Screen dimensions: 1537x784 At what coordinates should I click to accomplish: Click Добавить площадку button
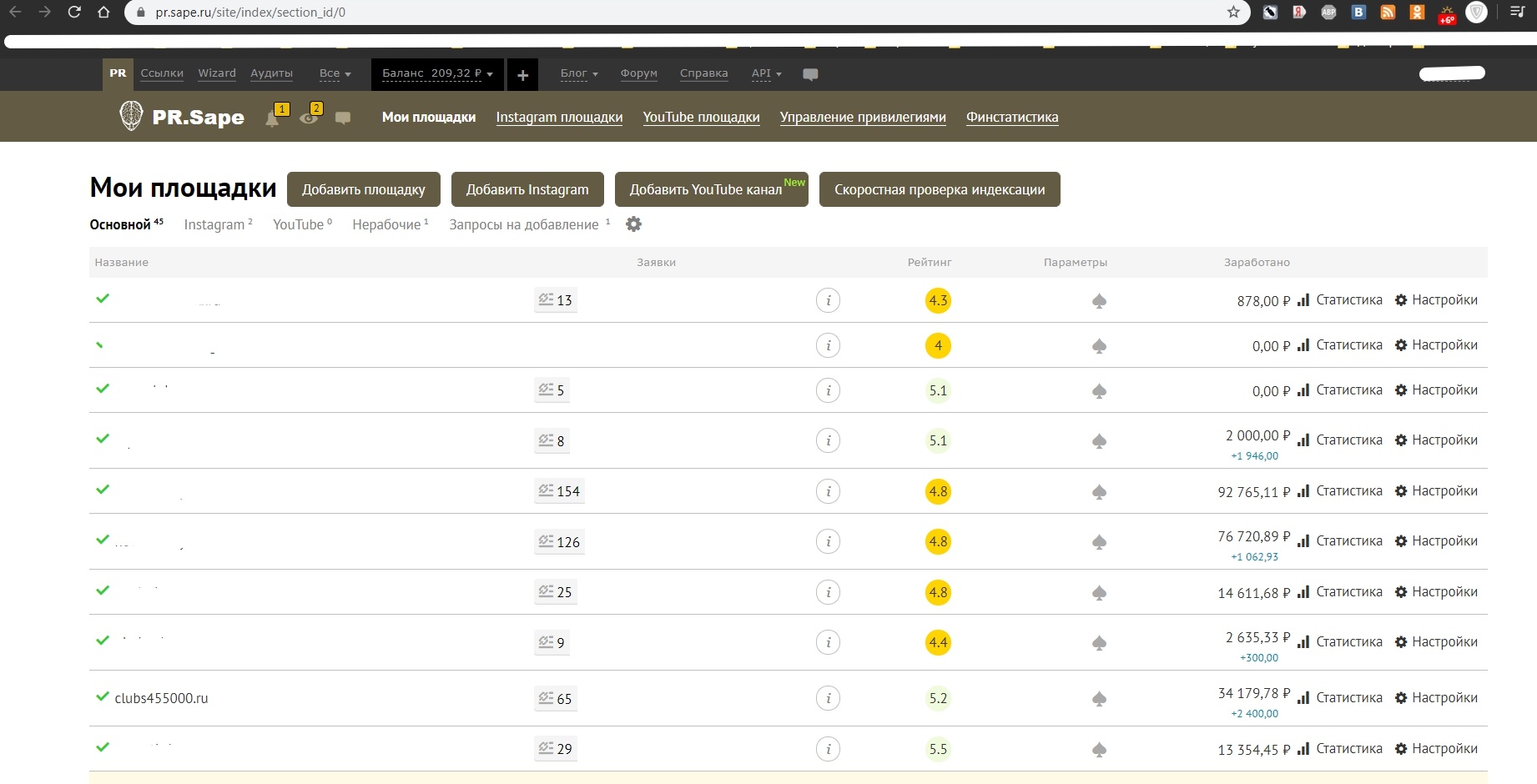pyautogui.click(x=364, y=189)
